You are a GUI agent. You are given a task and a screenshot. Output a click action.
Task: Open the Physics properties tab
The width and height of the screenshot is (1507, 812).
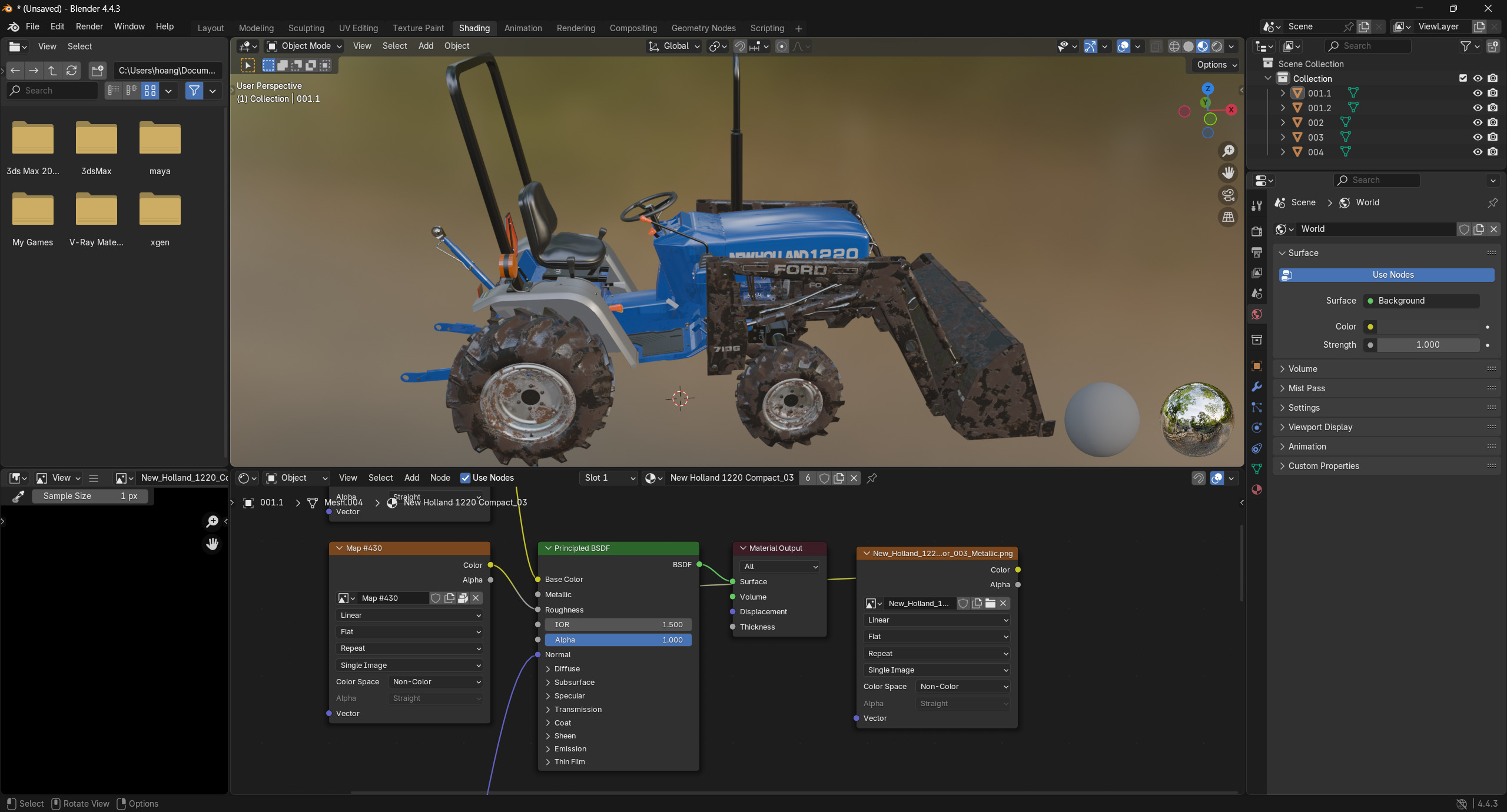pyautogui.click(x=1257, y=428)
